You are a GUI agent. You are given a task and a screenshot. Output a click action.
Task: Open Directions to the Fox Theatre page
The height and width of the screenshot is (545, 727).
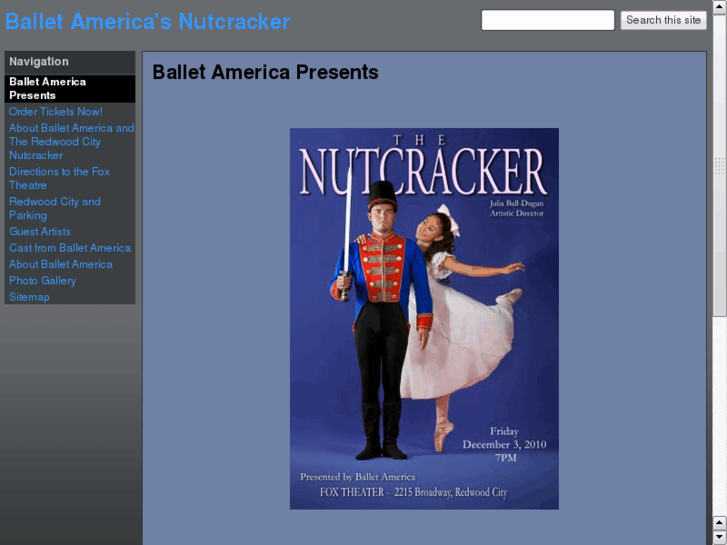pos(59,178)
